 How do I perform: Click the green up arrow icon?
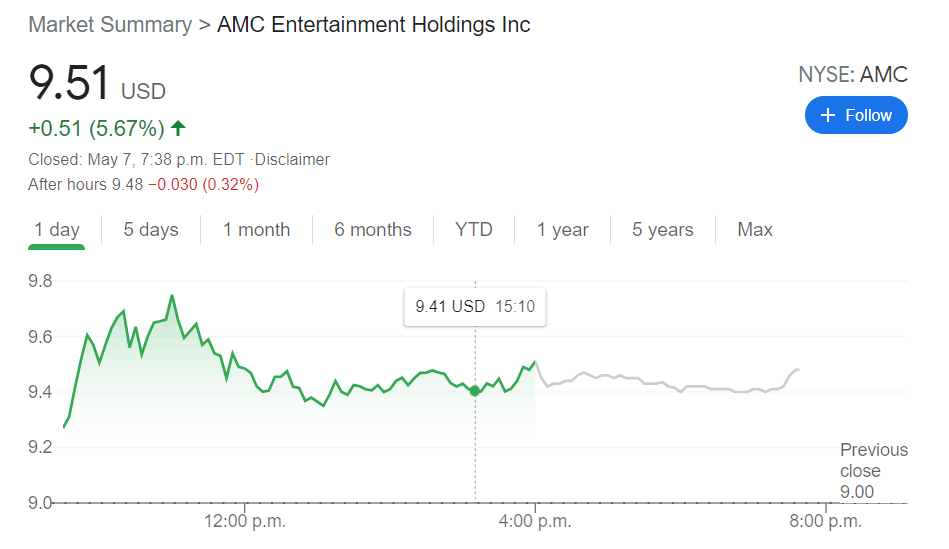(178, 128)
